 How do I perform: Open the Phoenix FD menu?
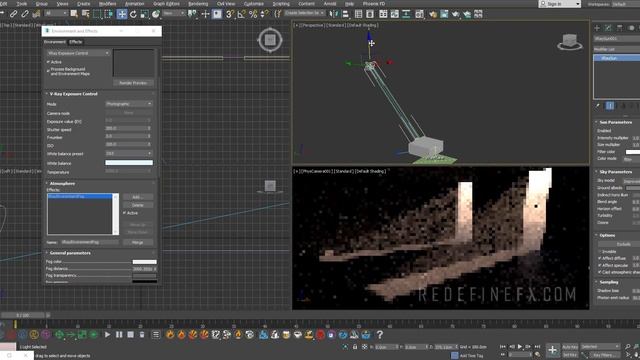(x=374, y=4)
